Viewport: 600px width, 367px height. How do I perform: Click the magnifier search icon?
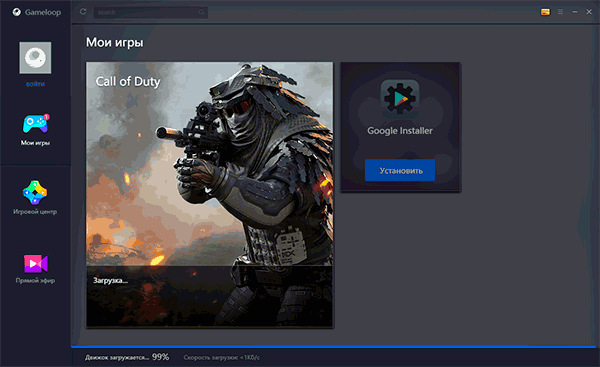point(202,12)
